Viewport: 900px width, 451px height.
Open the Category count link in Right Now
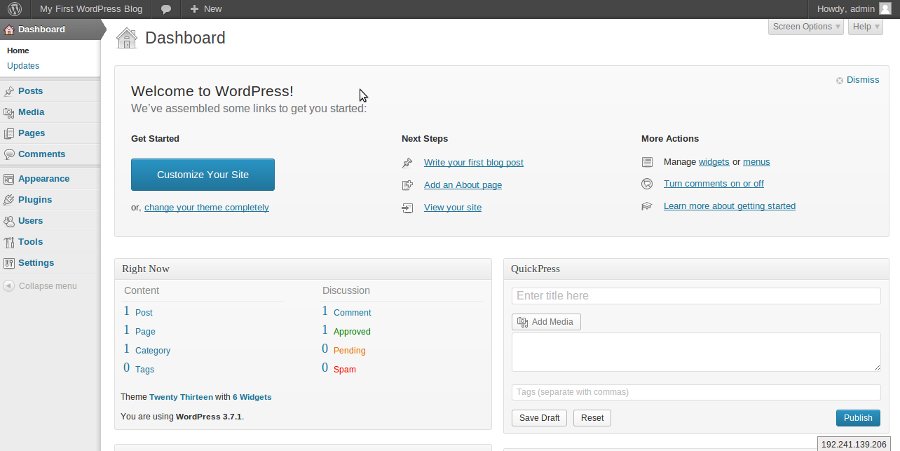(153, 351)
